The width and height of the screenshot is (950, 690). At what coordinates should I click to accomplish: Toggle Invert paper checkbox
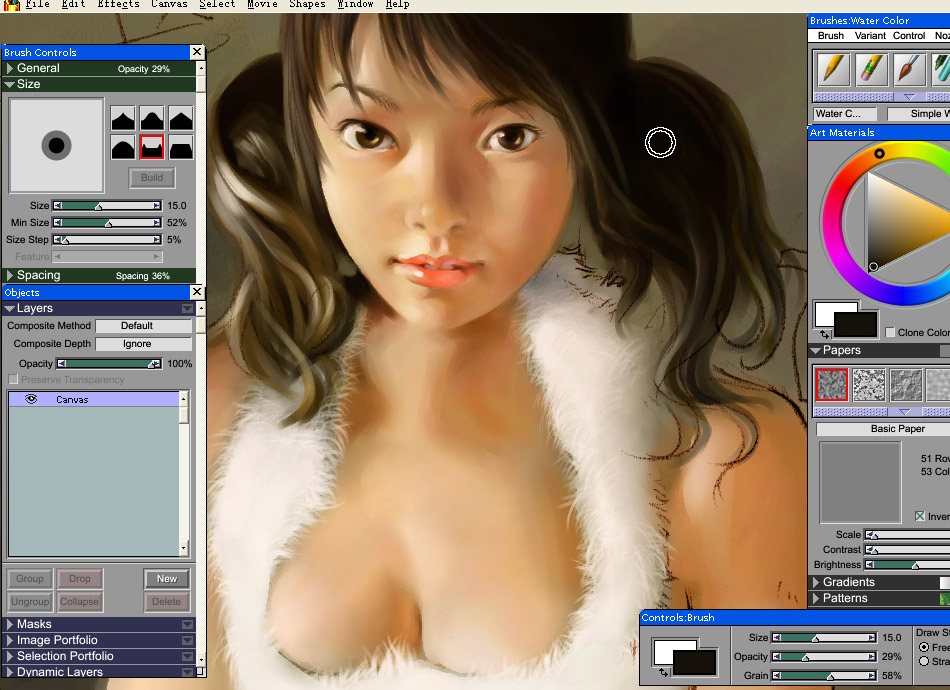point(920,516)
